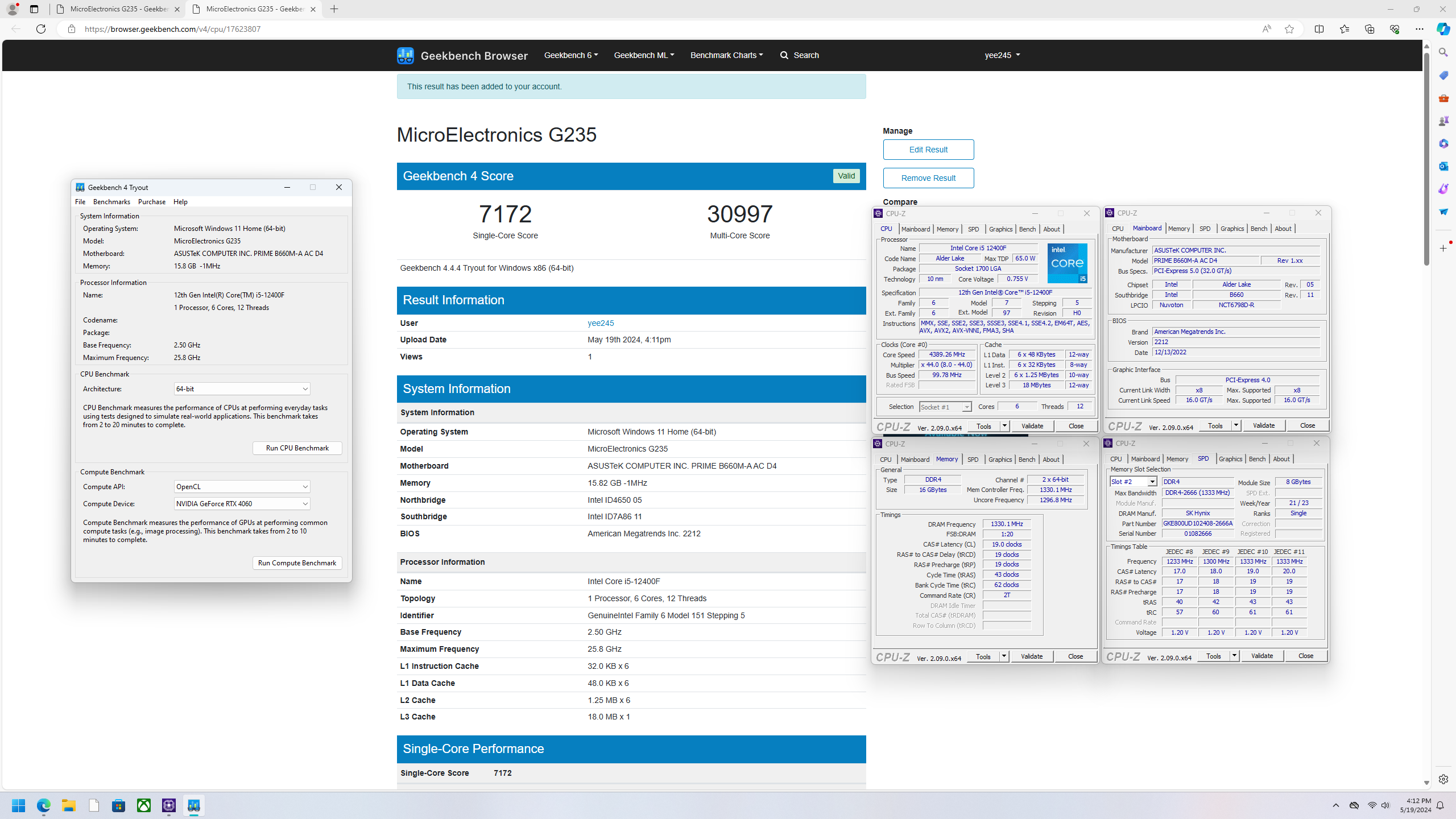The width and height of the screenshot is (1456, 819).
Task: Open Geekbench 4 Help menu
Action: click(x=180, y=202)
